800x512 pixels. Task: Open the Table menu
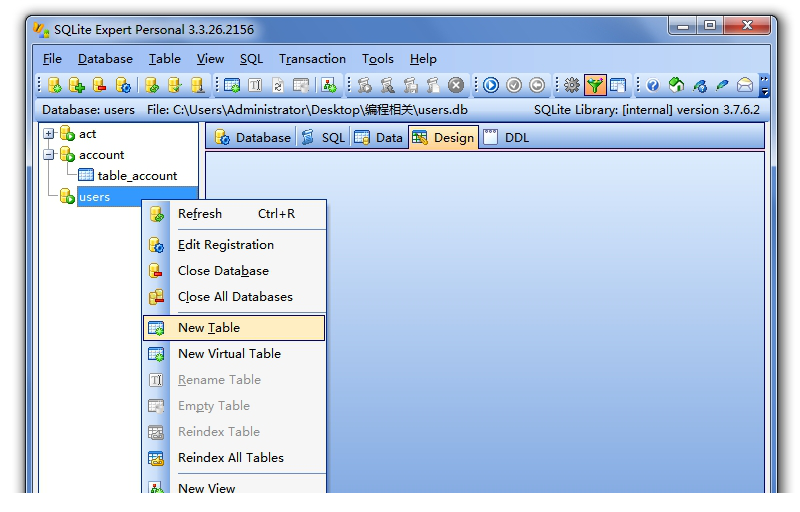(x=164, y=59)
